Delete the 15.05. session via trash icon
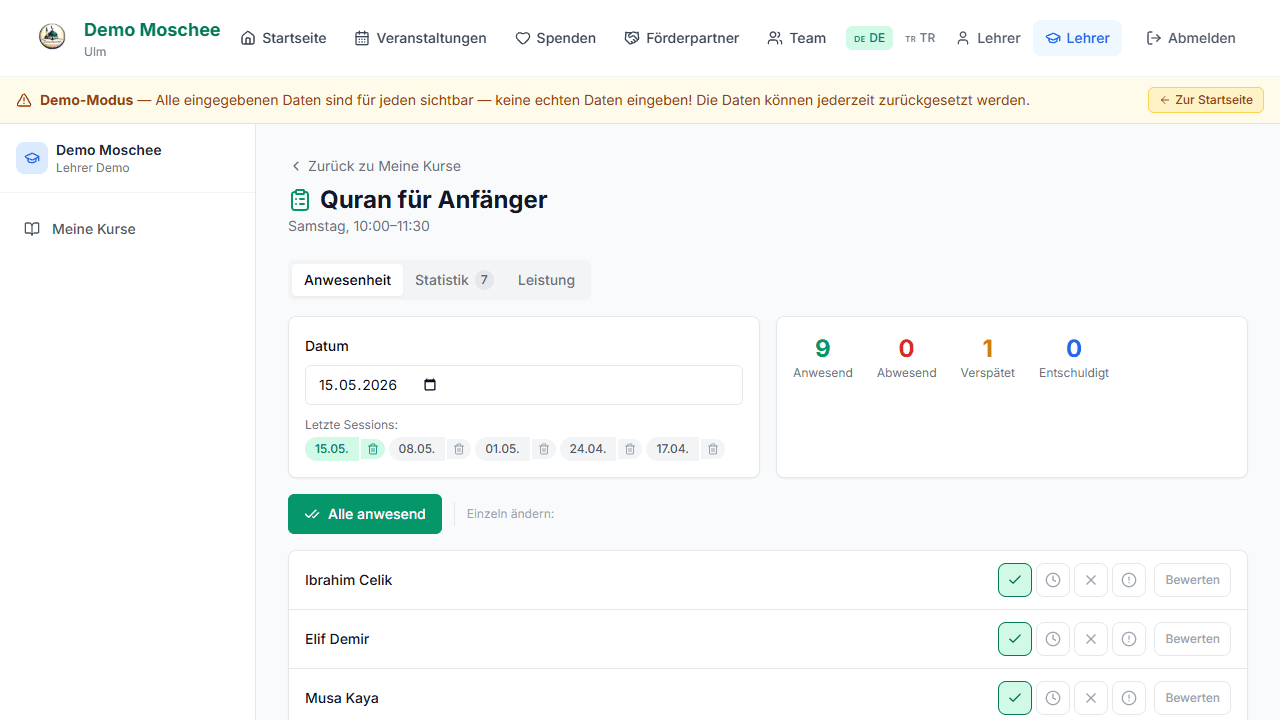 coord(373,449)
